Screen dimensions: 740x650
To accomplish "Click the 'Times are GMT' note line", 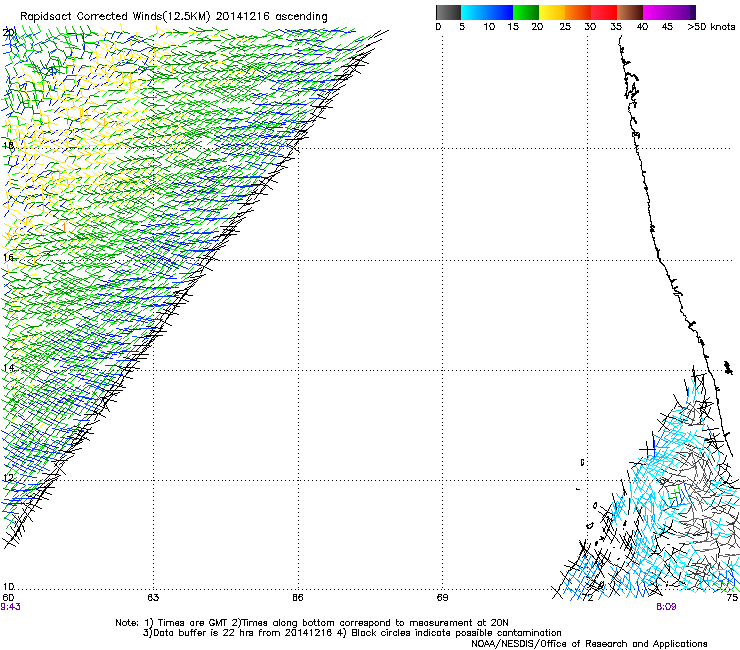I will [312, 623].
